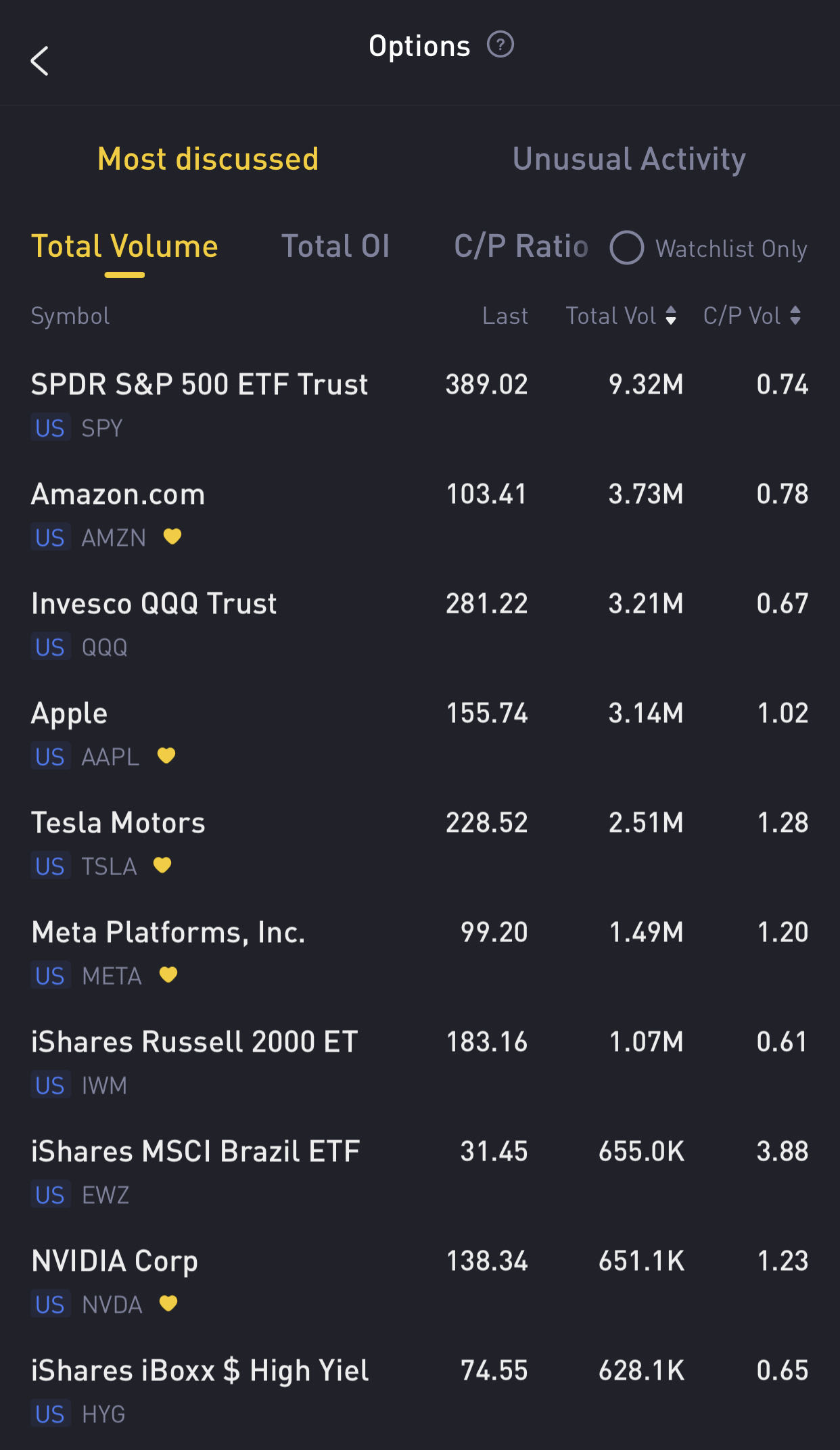
Task: Click the Last column header
Action: (x=505, y=316)
